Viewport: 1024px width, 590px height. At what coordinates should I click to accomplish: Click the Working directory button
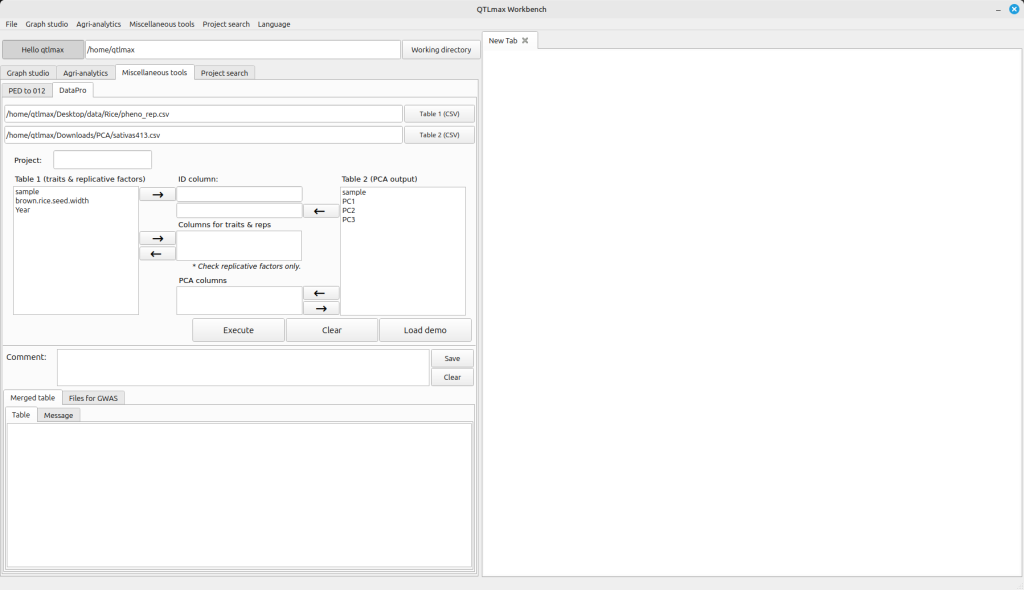click(441, 49)
